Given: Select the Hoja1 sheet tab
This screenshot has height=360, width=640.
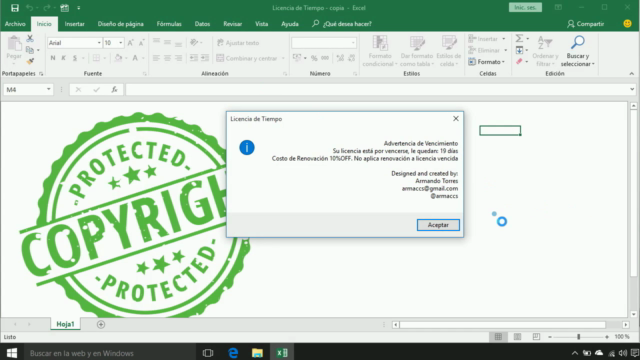Looking at the screenshot, I should coord(65,324).
